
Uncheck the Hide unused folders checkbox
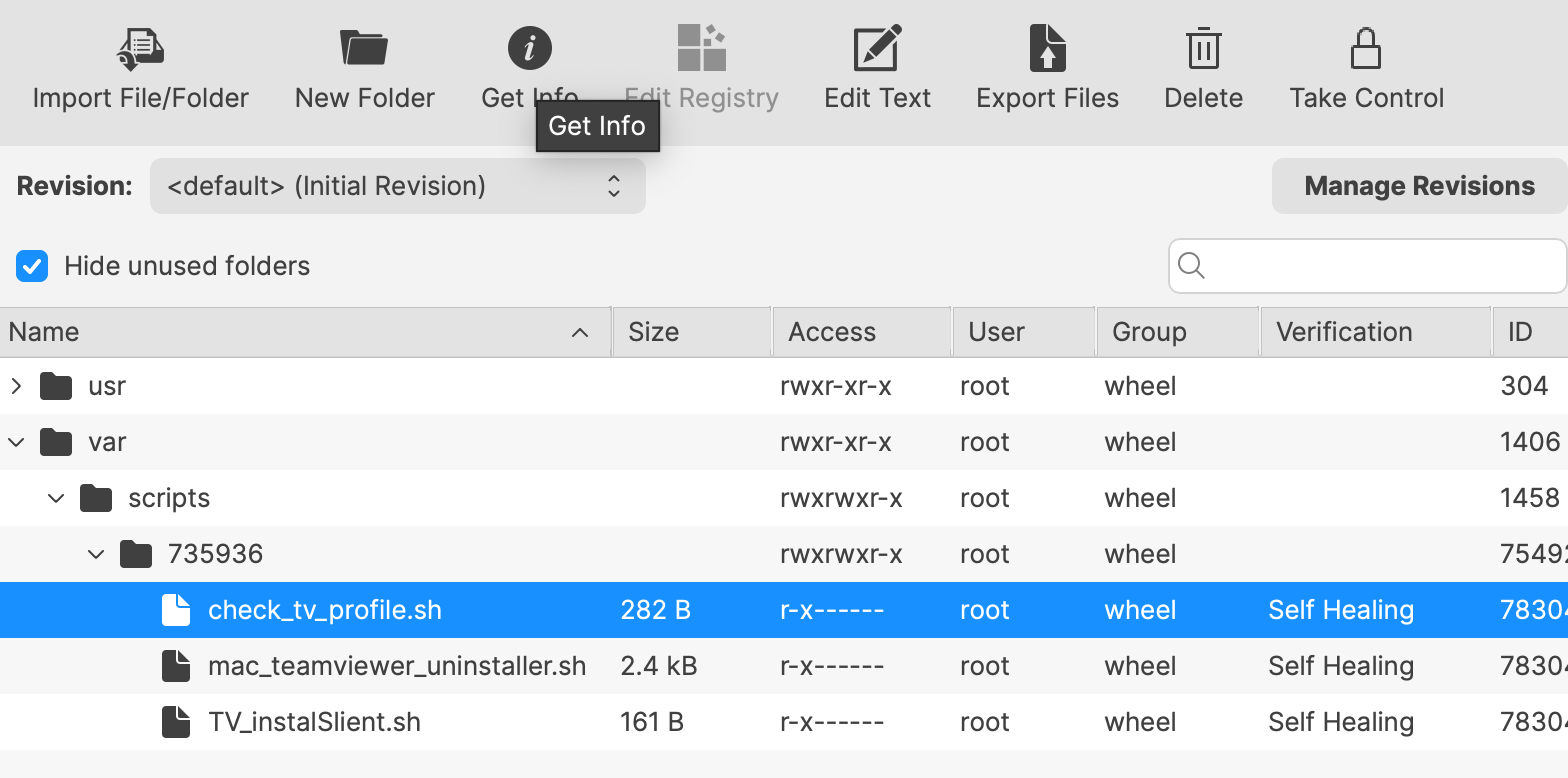click(x=32, y=266)
